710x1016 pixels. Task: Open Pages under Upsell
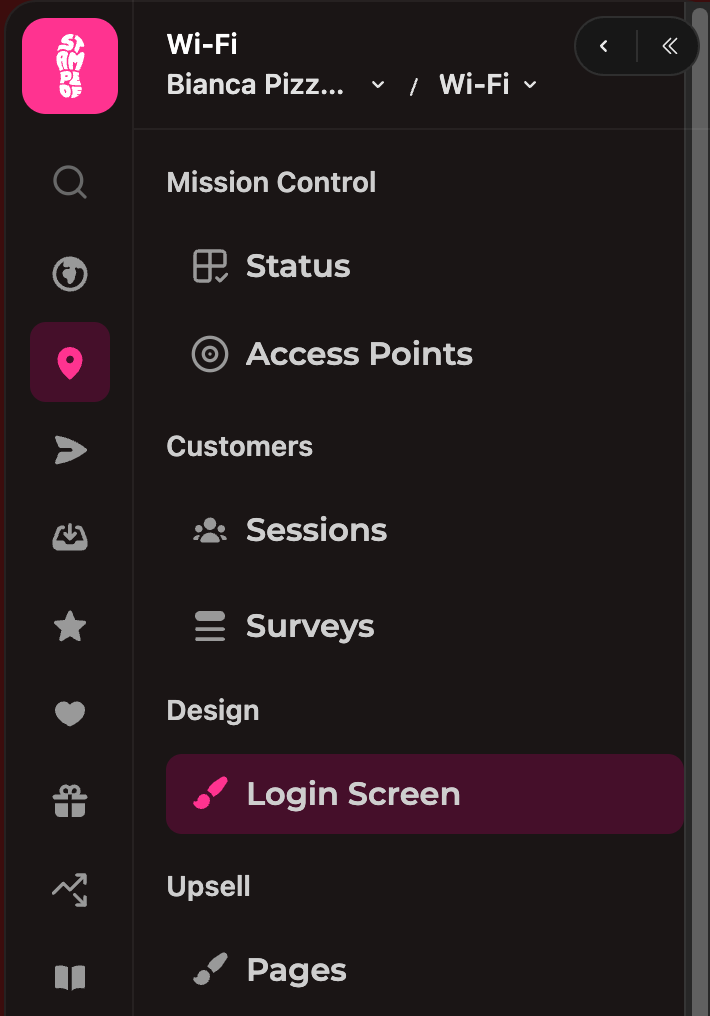point(296,970)
